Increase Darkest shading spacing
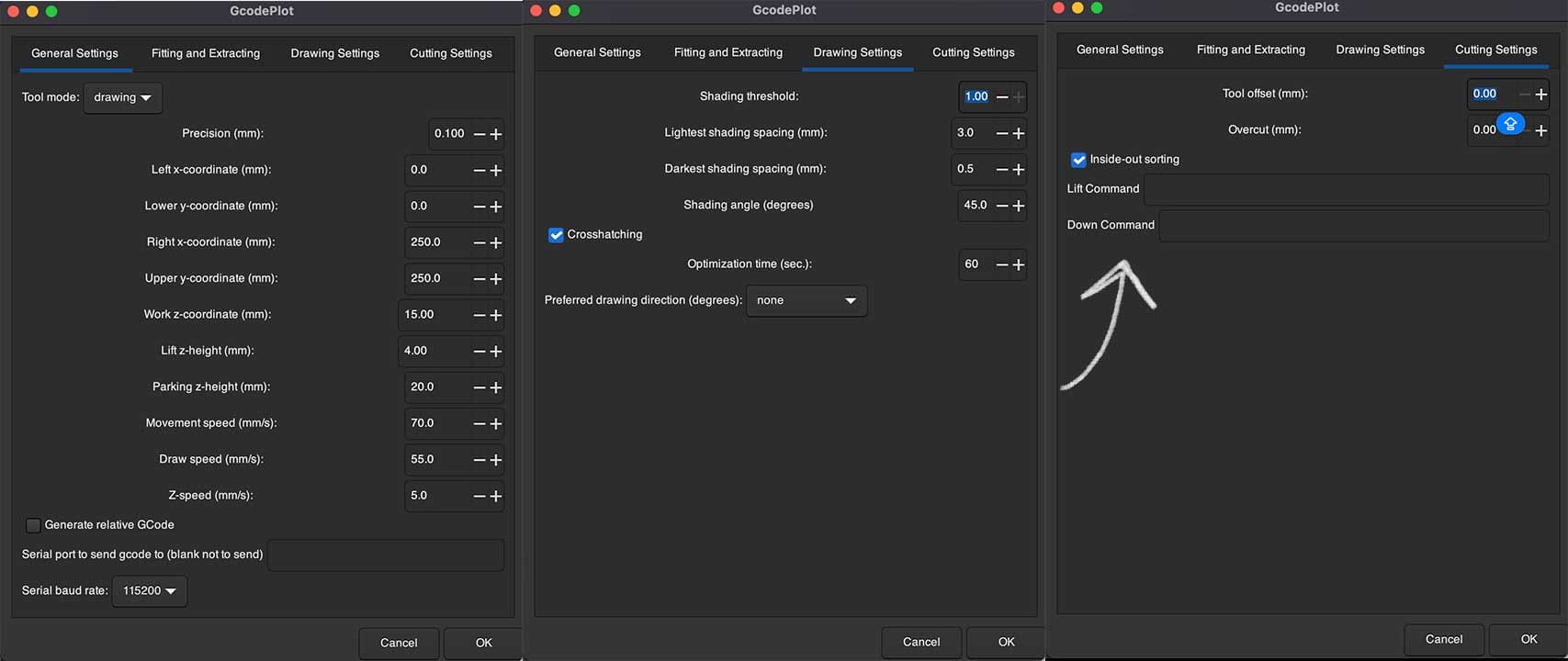 (x=1019, y=169)
